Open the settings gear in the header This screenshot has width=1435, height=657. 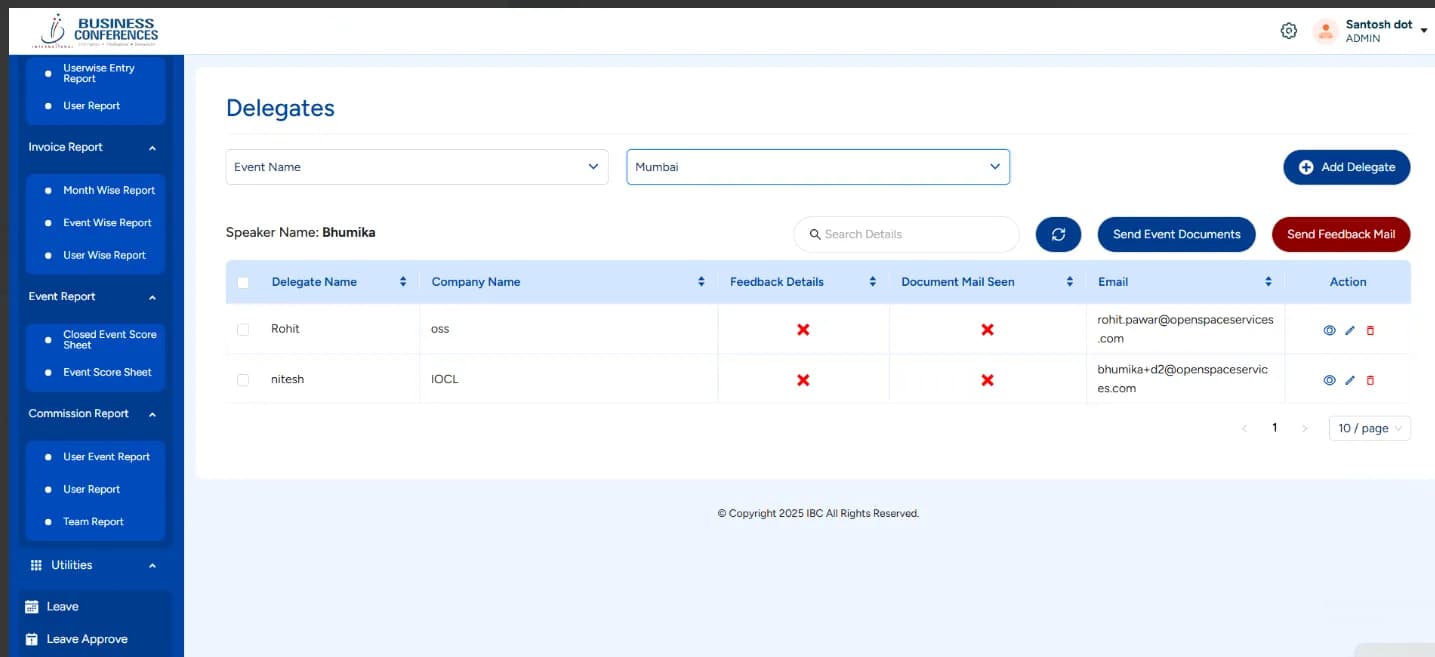point(1288,30)
